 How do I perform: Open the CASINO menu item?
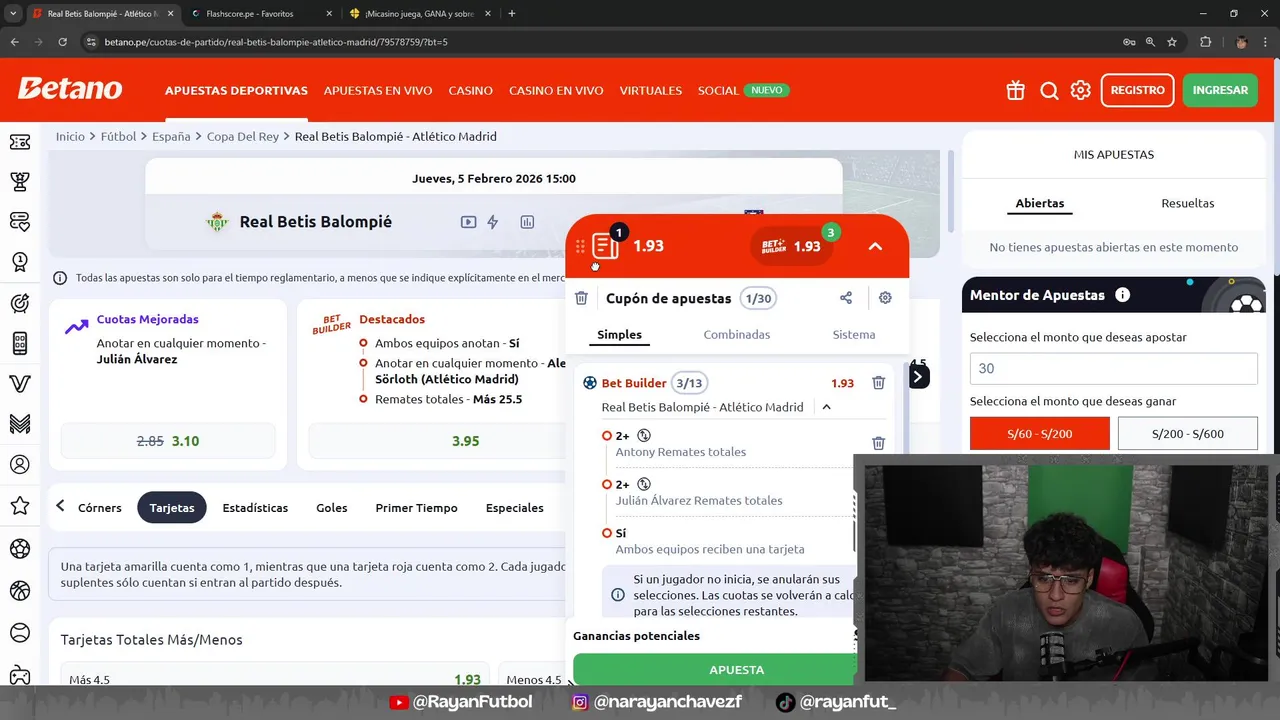pyautogui.click(x=471, y=90)
